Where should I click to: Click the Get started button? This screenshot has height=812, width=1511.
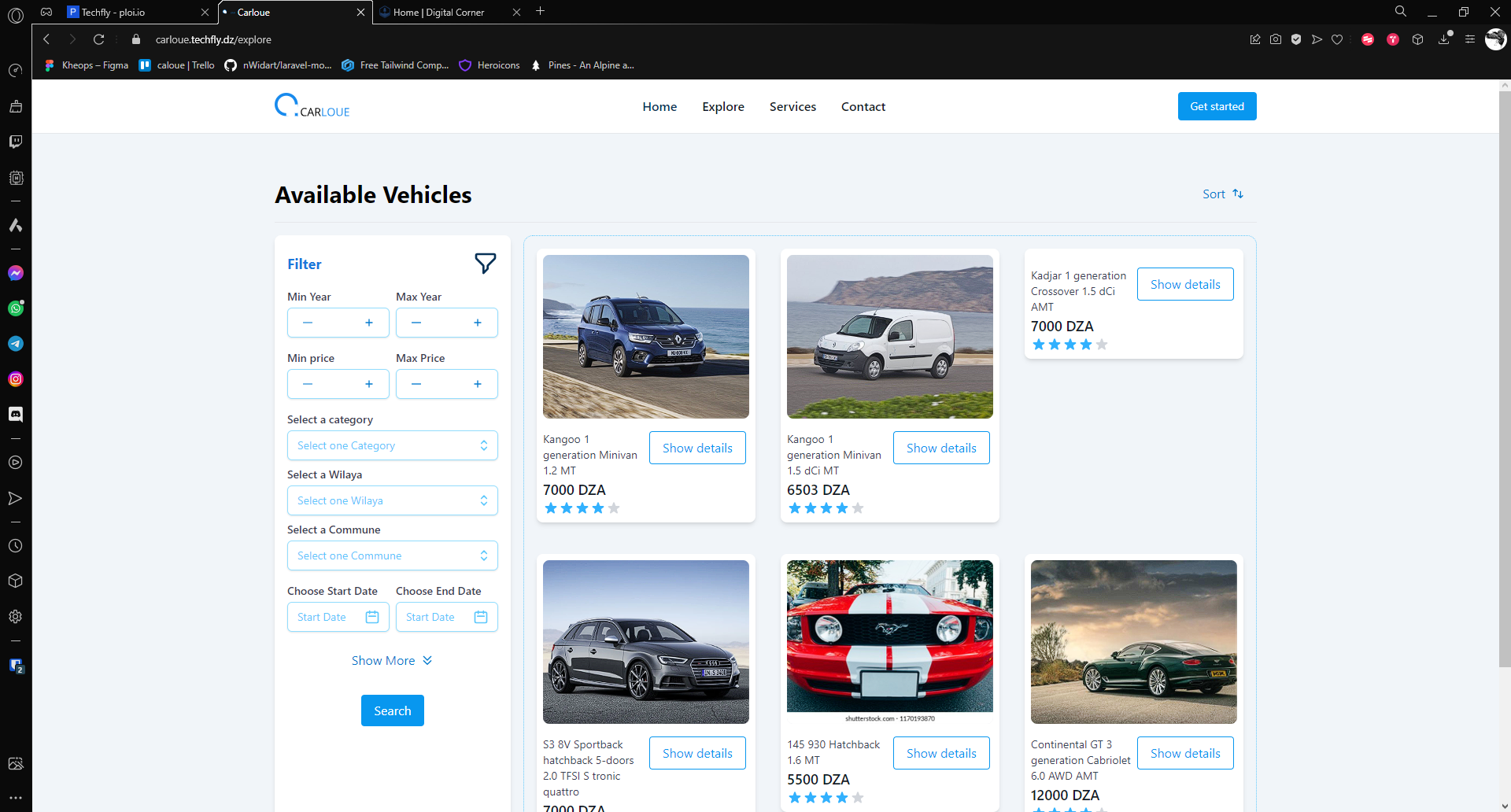point(1217,106)
